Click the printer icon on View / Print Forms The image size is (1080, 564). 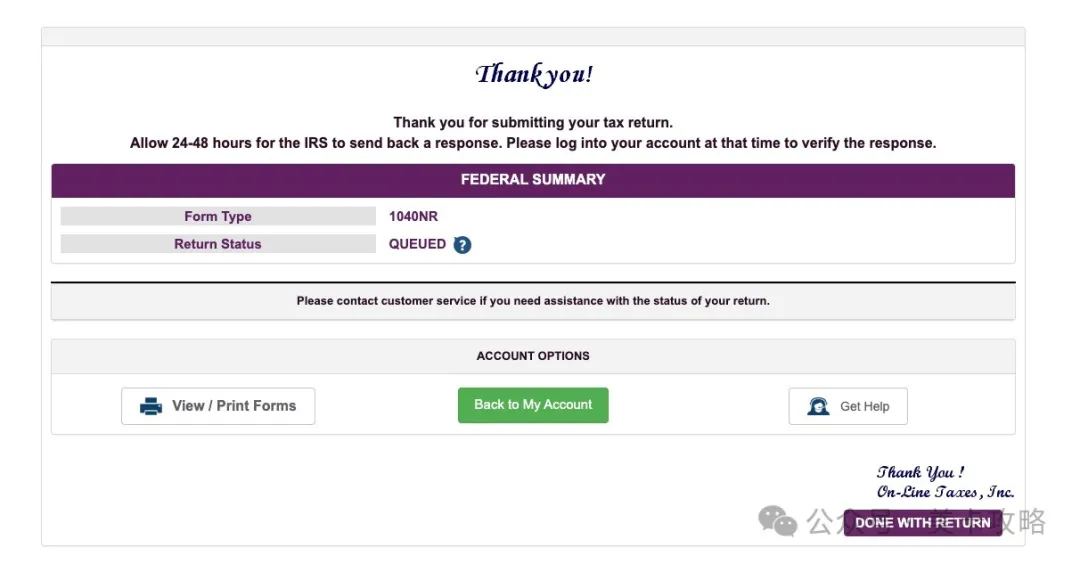coord(151,406)
